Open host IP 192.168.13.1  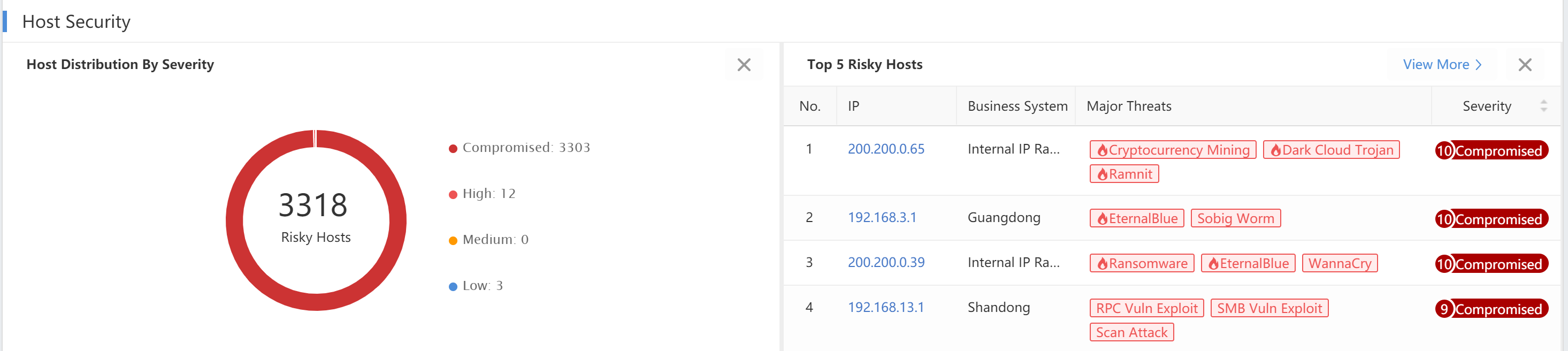coord(885,308)
